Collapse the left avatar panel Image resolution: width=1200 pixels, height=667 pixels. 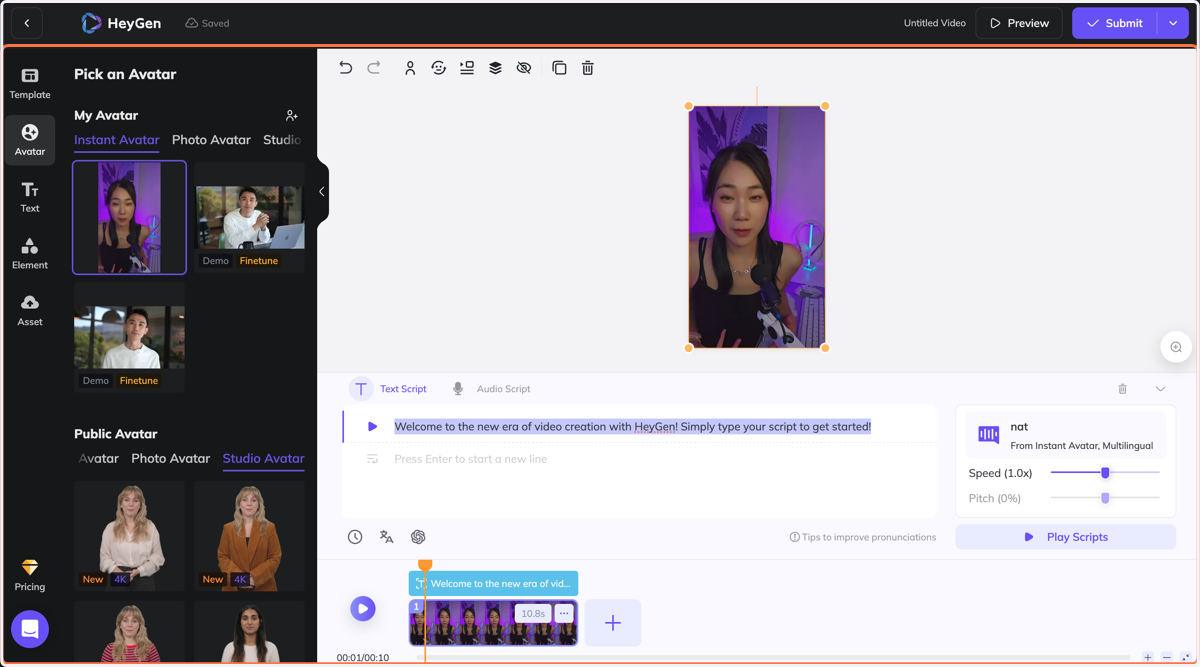(x=322, y=192)
